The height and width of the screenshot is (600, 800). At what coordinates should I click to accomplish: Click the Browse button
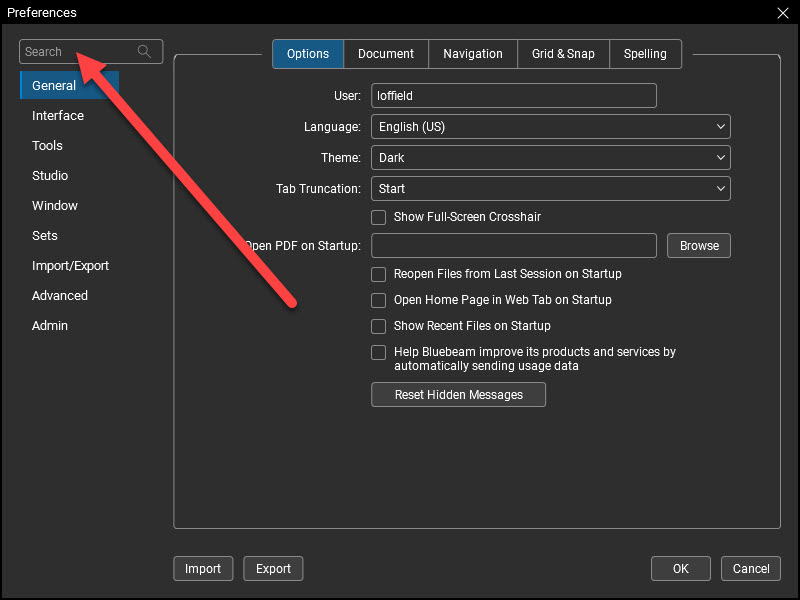tap(699, 246)
